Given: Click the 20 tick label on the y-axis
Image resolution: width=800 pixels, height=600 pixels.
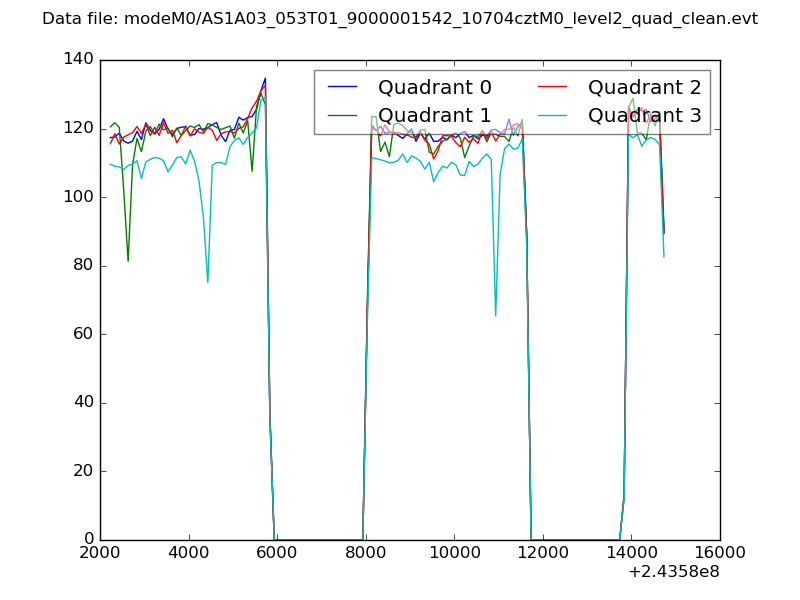Looking at the screenshot, I should (x=87, y=471).
